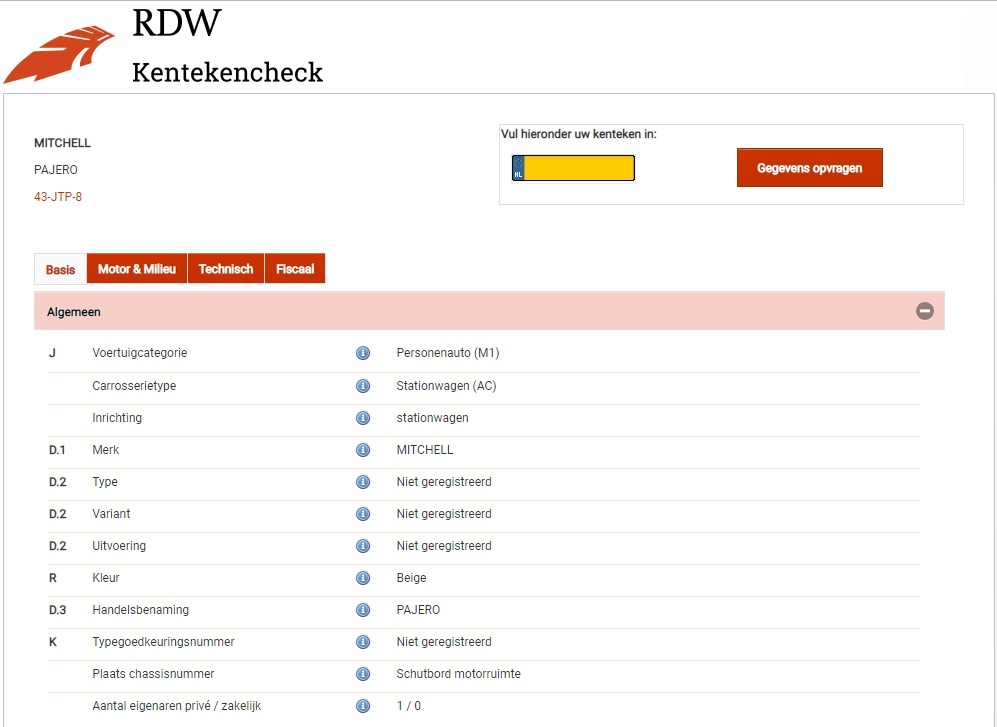The height and width of the screenshot is (727, 997).
Task: Click 'Niet geregistreerd' in the Uitvoering row
Action: coord(444,546)
